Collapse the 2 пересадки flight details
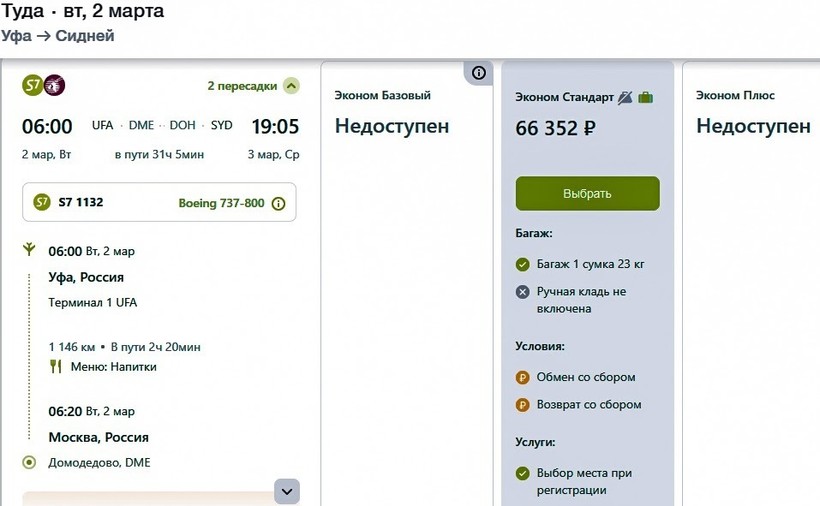 tap(290, 85)
